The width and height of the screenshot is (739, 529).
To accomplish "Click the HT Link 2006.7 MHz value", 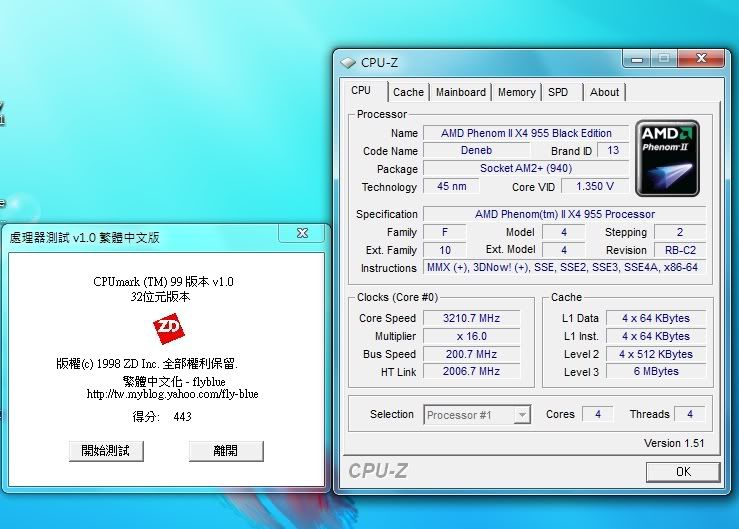I will pos(471,372).
